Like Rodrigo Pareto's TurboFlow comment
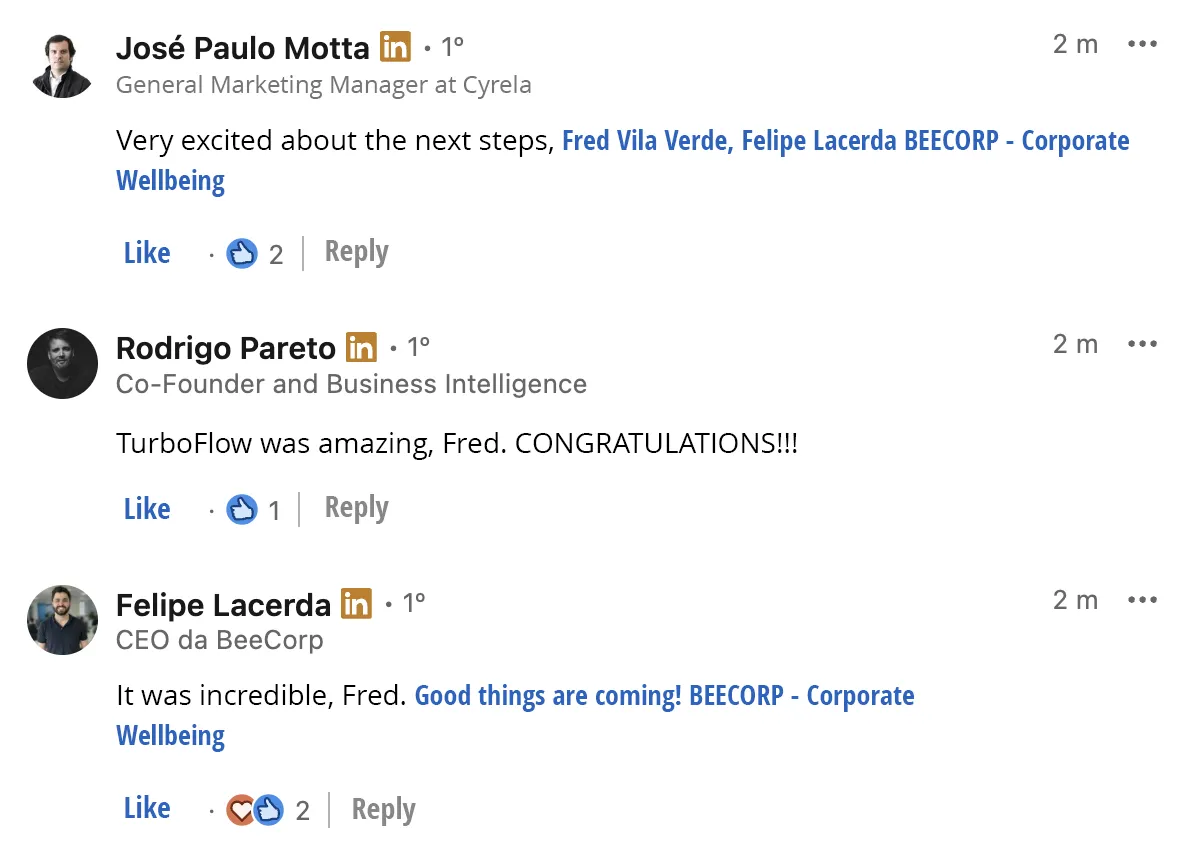This screenshot has width=1200, height=862. (x=147, y=509)
